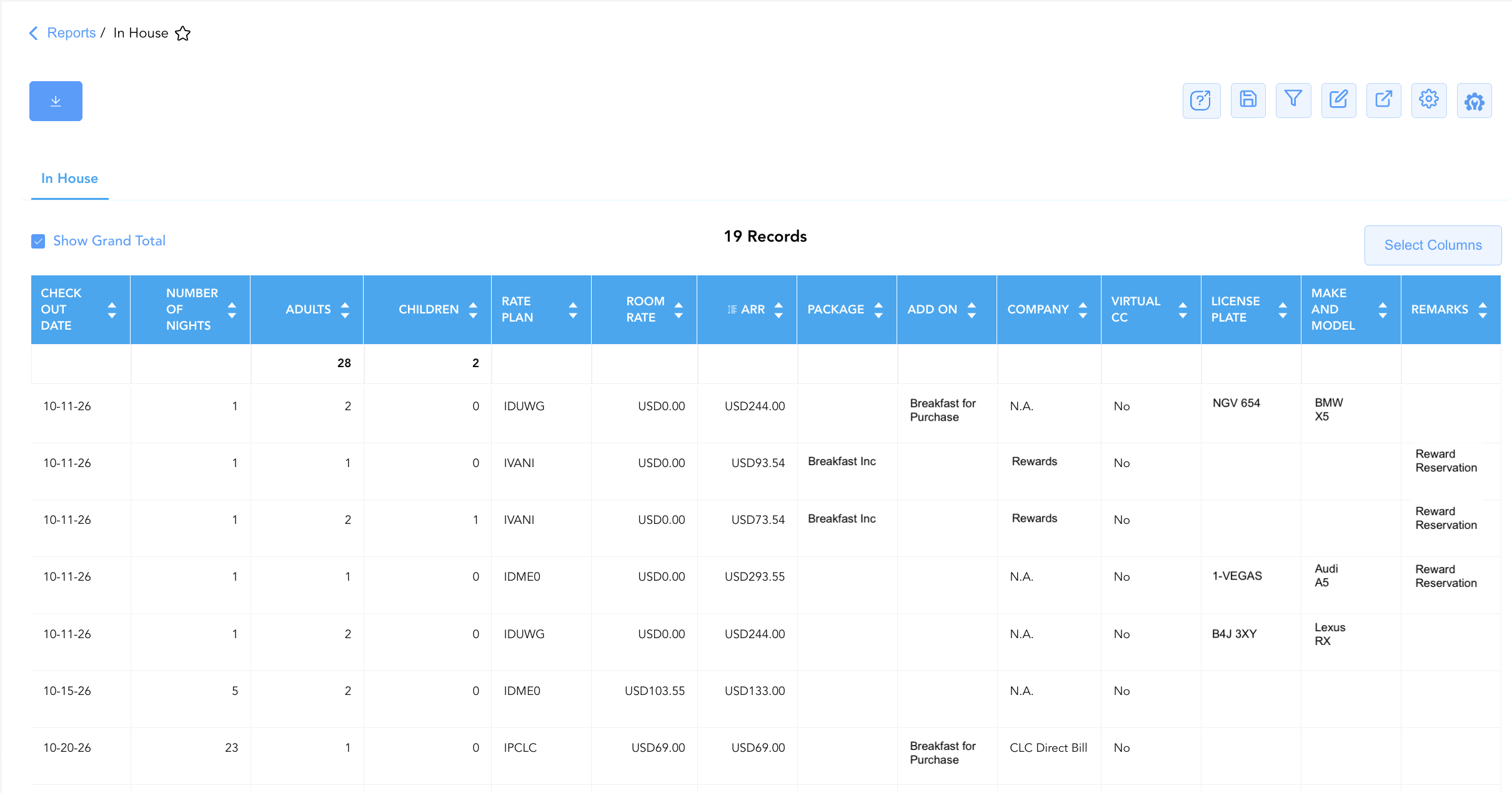Click the back chevron beside Reports
1512x793 pixels.
34,33
